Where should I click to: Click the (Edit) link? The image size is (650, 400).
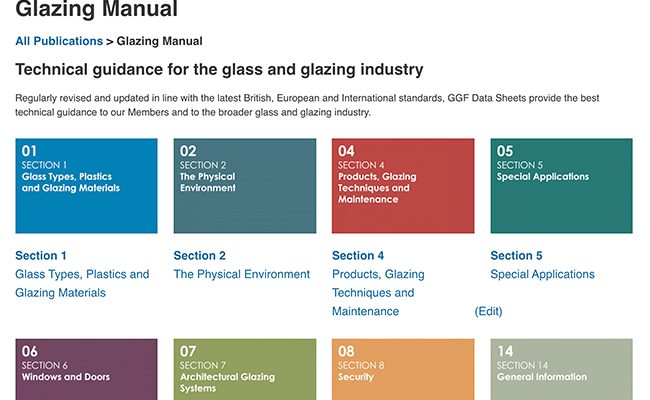[488, 311]
